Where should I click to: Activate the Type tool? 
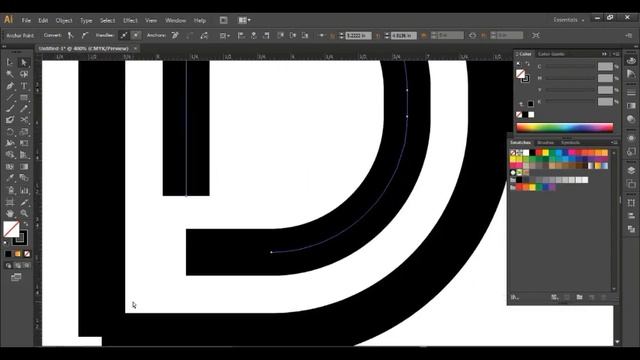[x=24, y=86]
